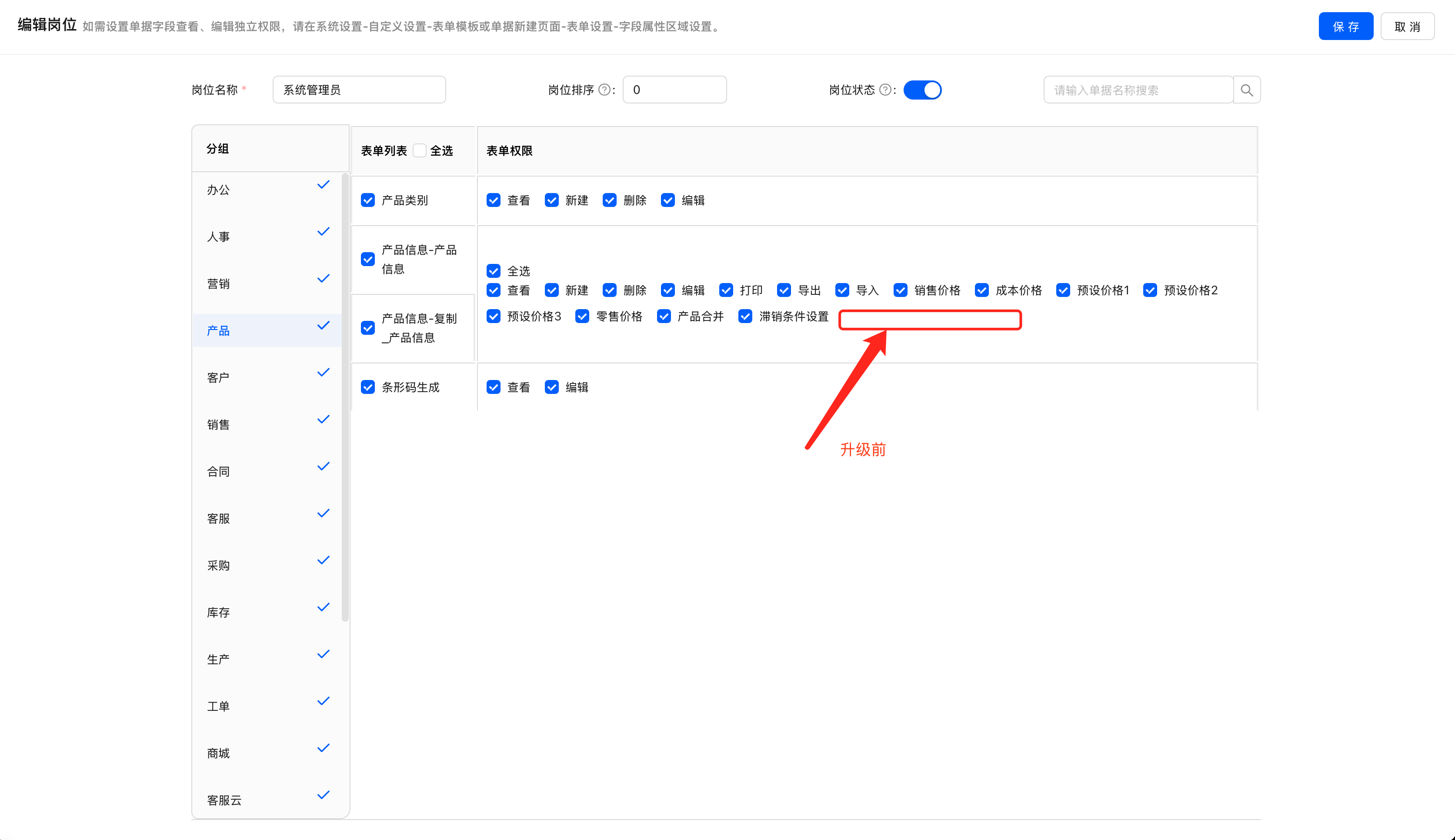Uncheck the 条形码生成 form checkbox
This screenshot has width=1455, height=840.
(x=367, y=387)
